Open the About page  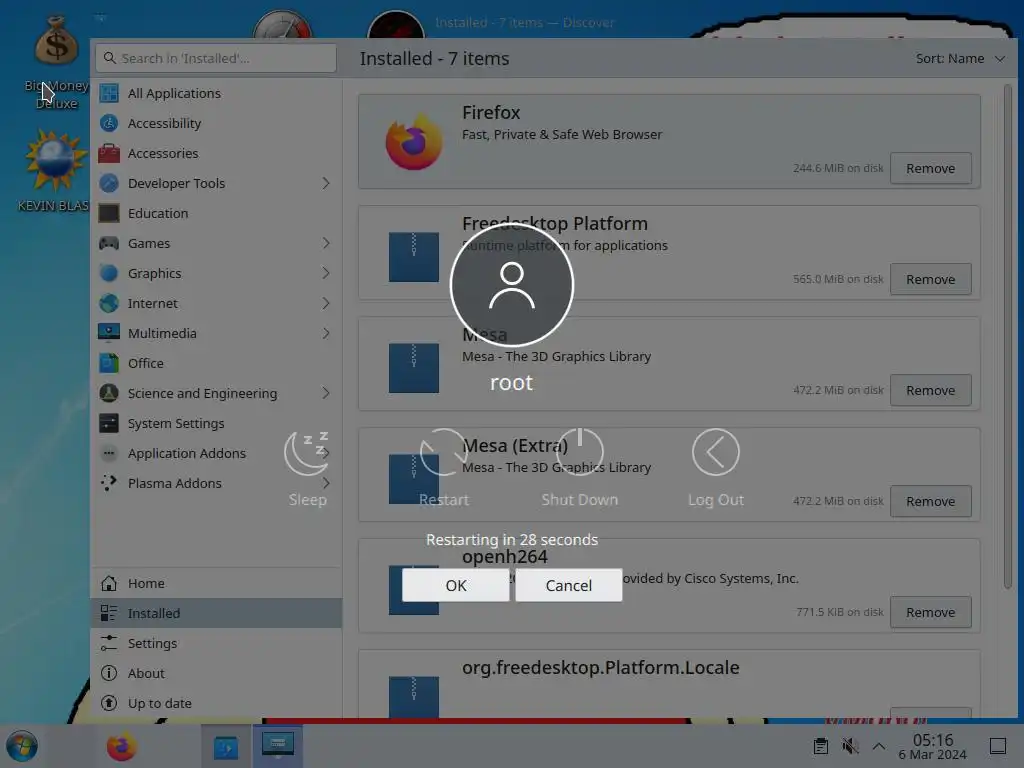click(x=216, y=673)
